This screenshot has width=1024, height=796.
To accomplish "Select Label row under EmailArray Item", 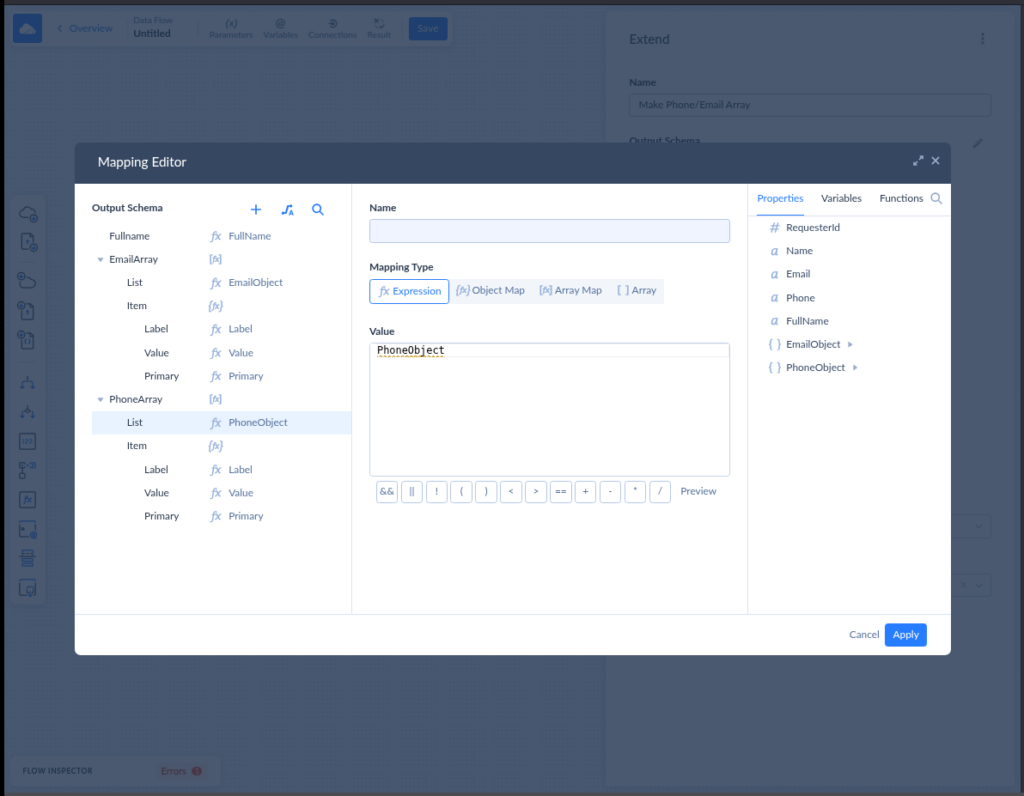I will click(221, 329).
